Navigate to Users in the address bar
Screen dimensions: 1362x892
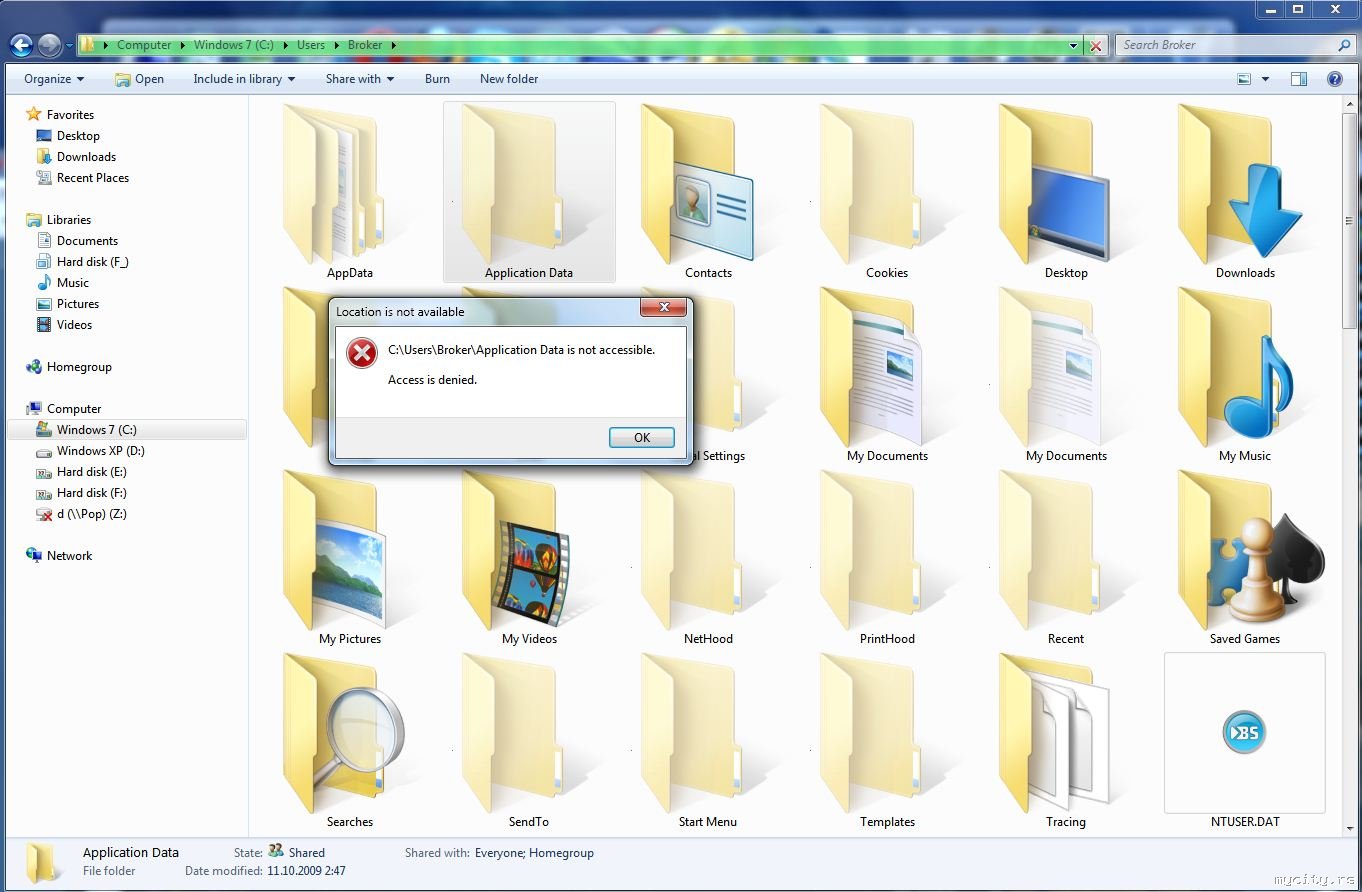pos(311,45)
